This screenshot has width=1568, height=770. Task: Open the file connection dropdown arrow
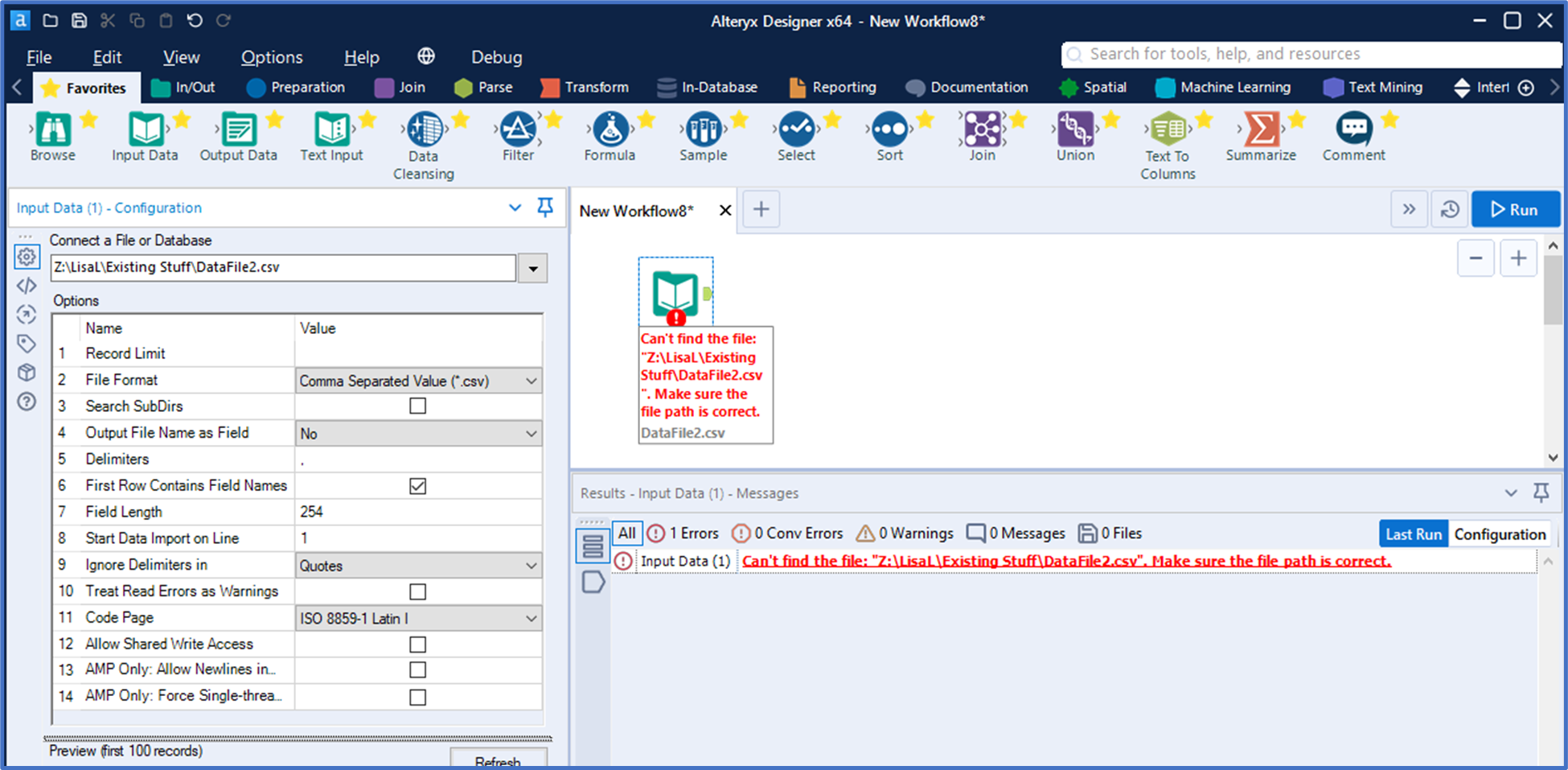pos(532,269)
